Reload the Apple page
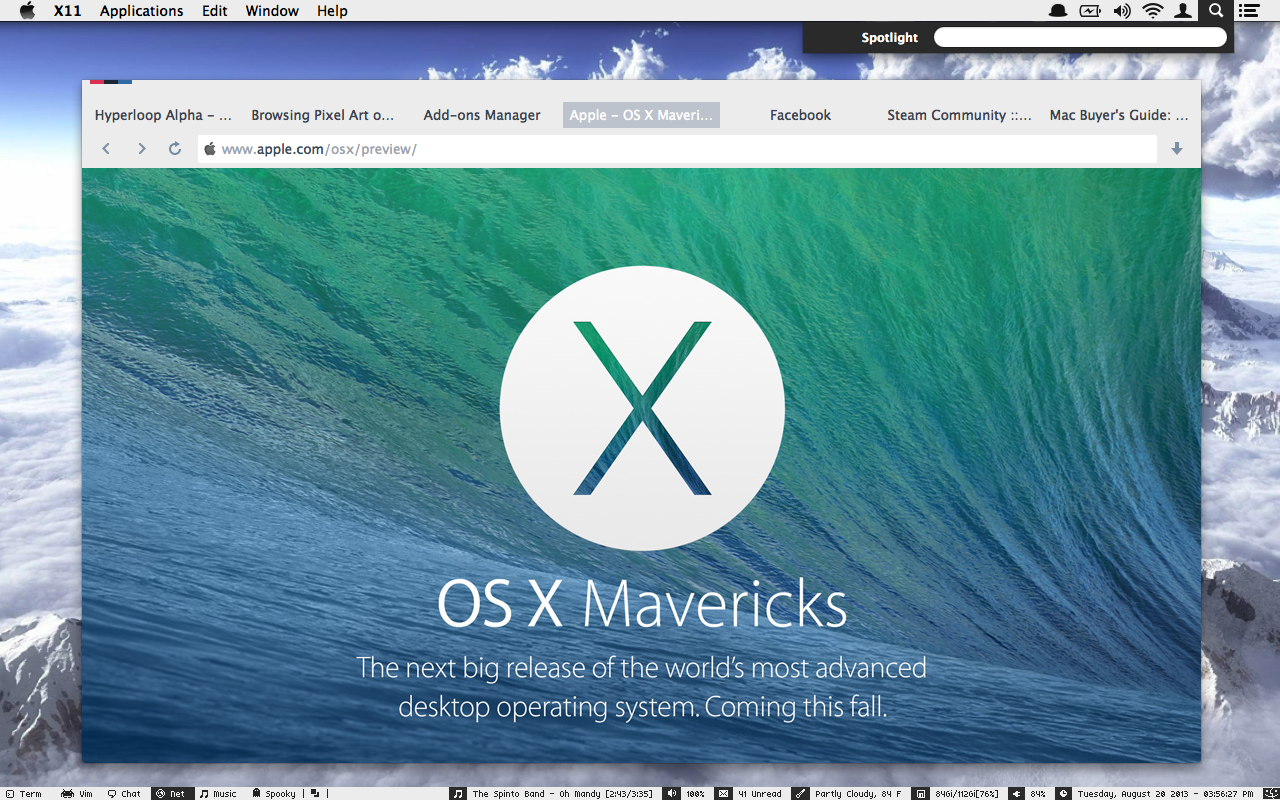The height and width of the screenshot is (800, 1280). 175,149
